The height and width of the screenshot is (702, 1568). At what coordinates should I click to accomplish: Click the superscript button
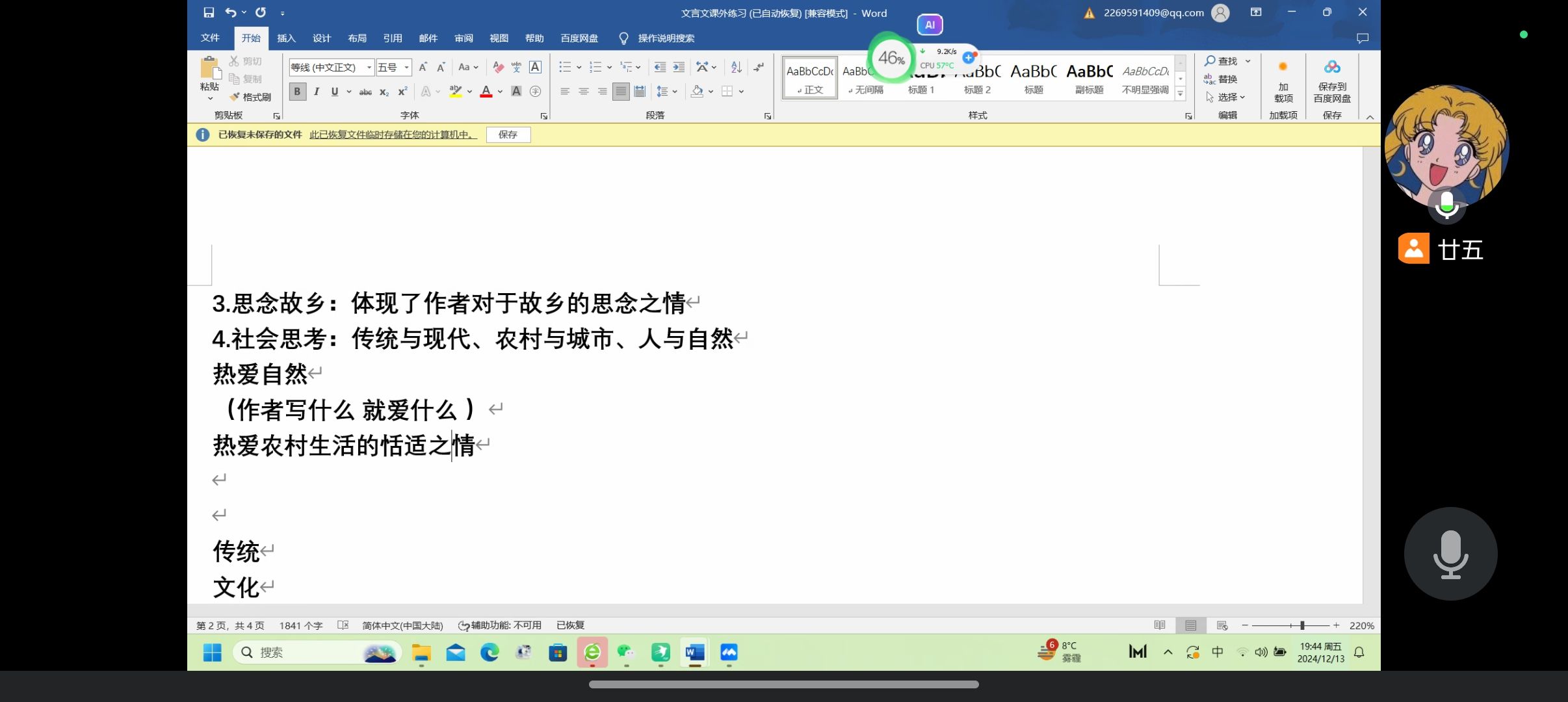coord(402,92)
